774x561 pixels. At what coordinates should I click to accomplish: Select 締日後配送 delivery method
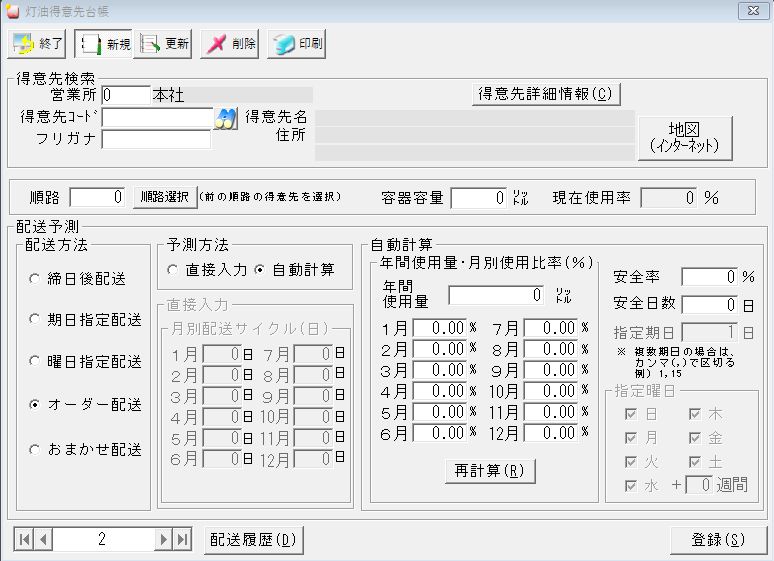36,279
